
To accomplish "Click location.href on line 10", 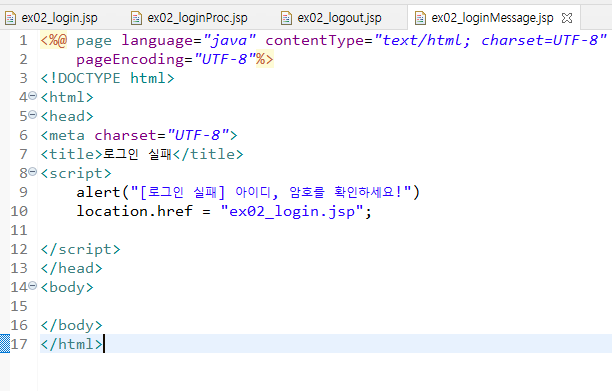I will click(134, 211).
